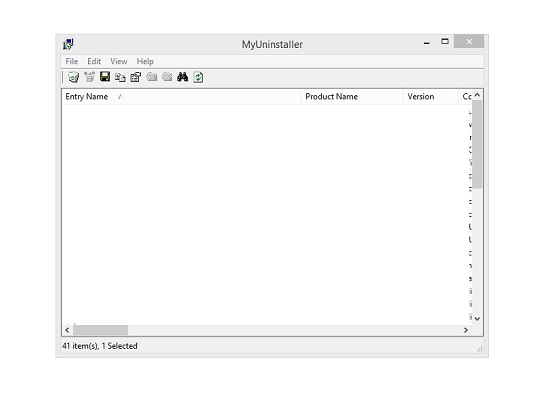
Task: Open Find with the binoculars icon
Action: point(183,76)
